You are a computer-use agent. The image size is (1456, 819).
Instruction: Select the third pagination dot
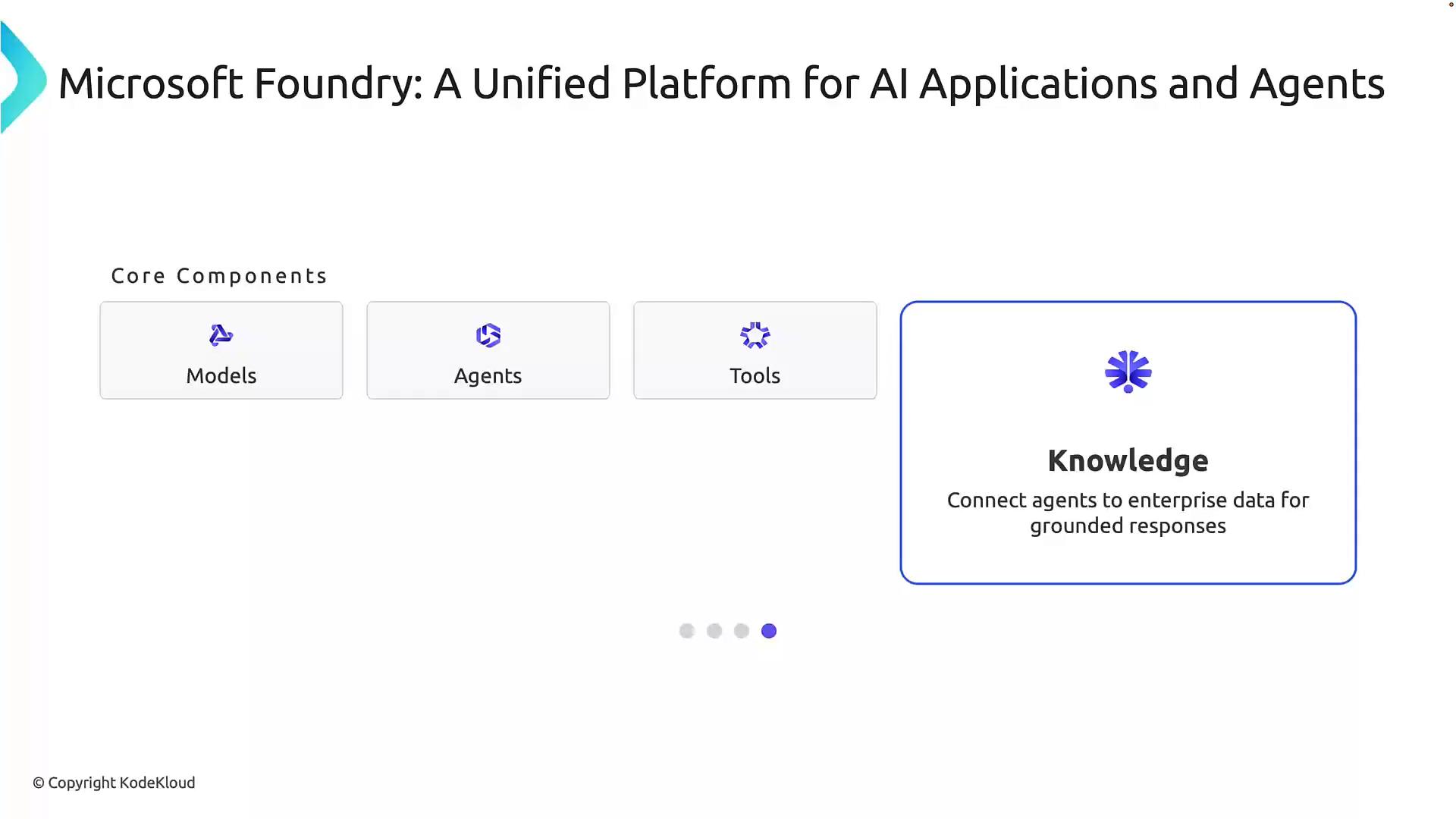click(x=742, y=631)
